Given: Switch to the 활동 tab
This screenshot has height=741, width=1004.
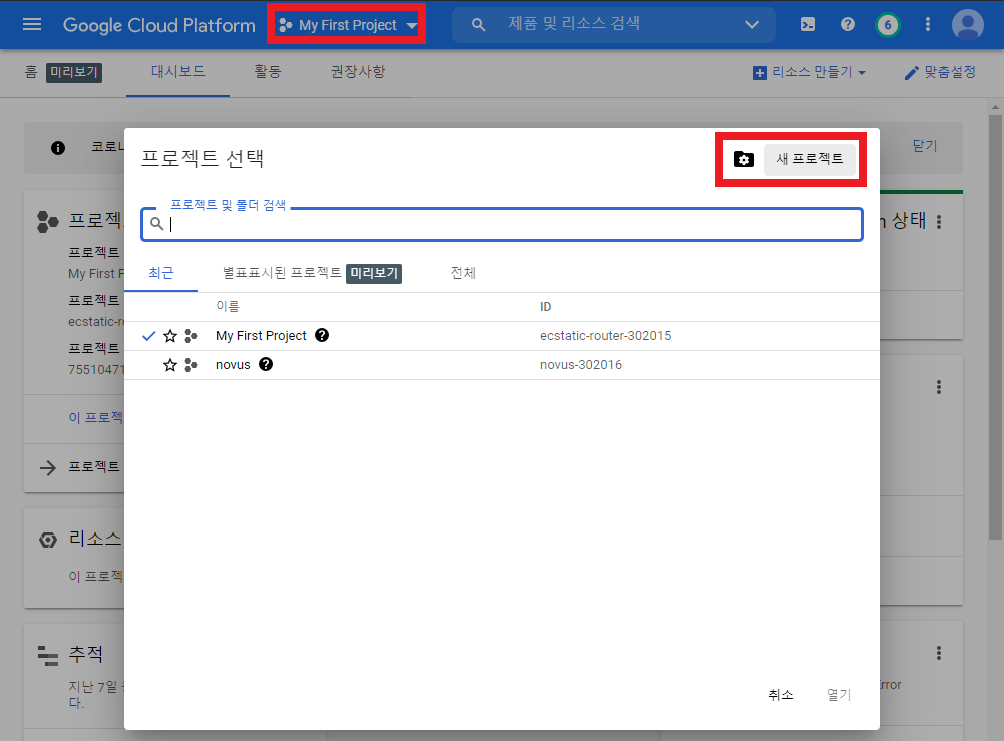Looking at the screenshot, I should point(268,71).
